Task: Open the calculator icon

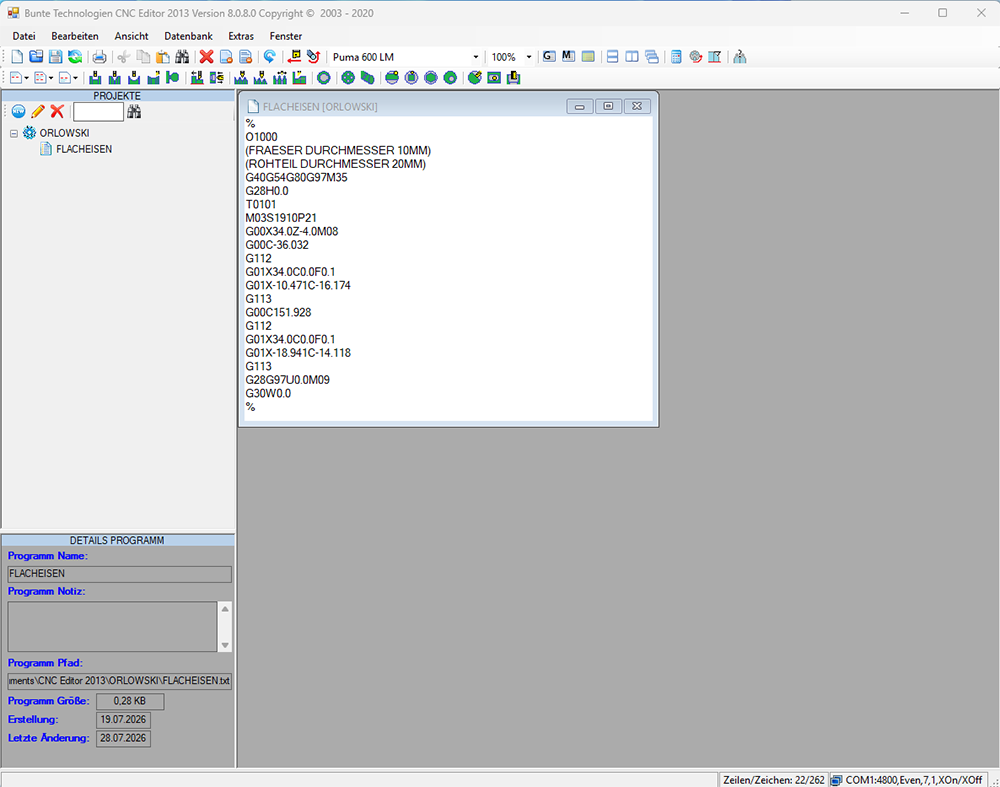Action: 676,57
